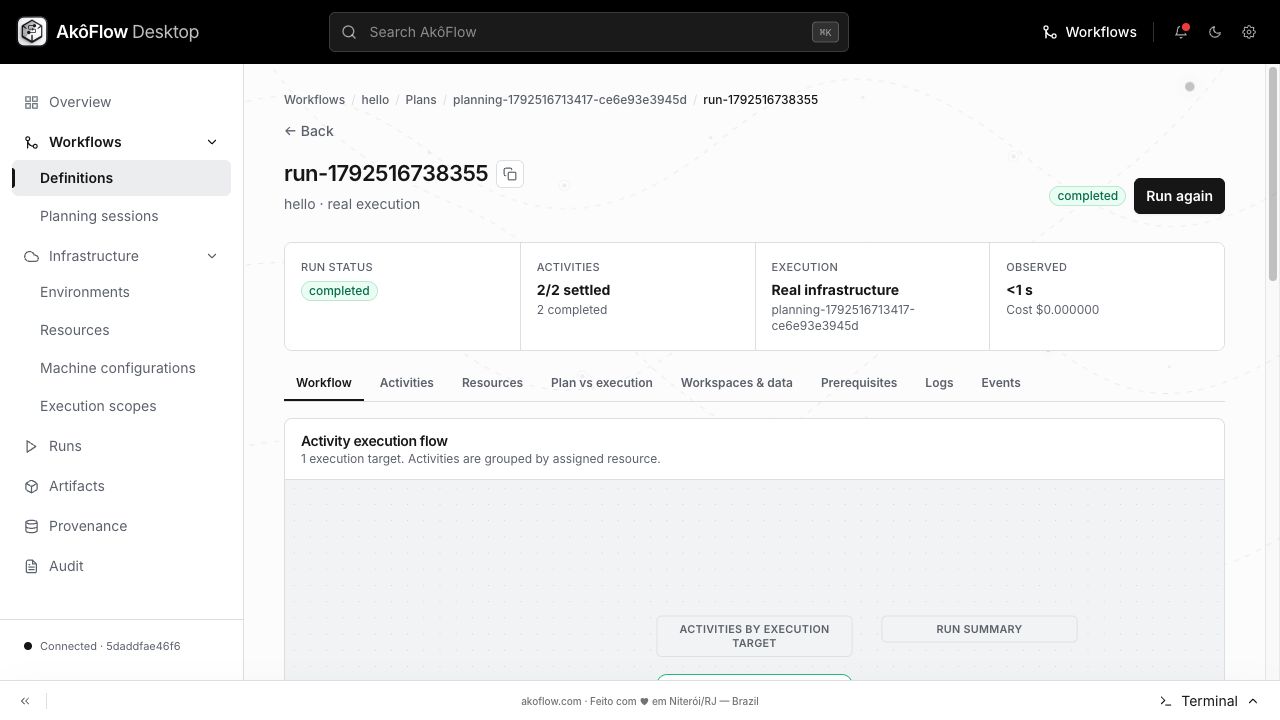Viewport: 1280px width, 720px height.
Task: Collapse the Infrastructure sidebar section chevron
Action: click(212, 256)
